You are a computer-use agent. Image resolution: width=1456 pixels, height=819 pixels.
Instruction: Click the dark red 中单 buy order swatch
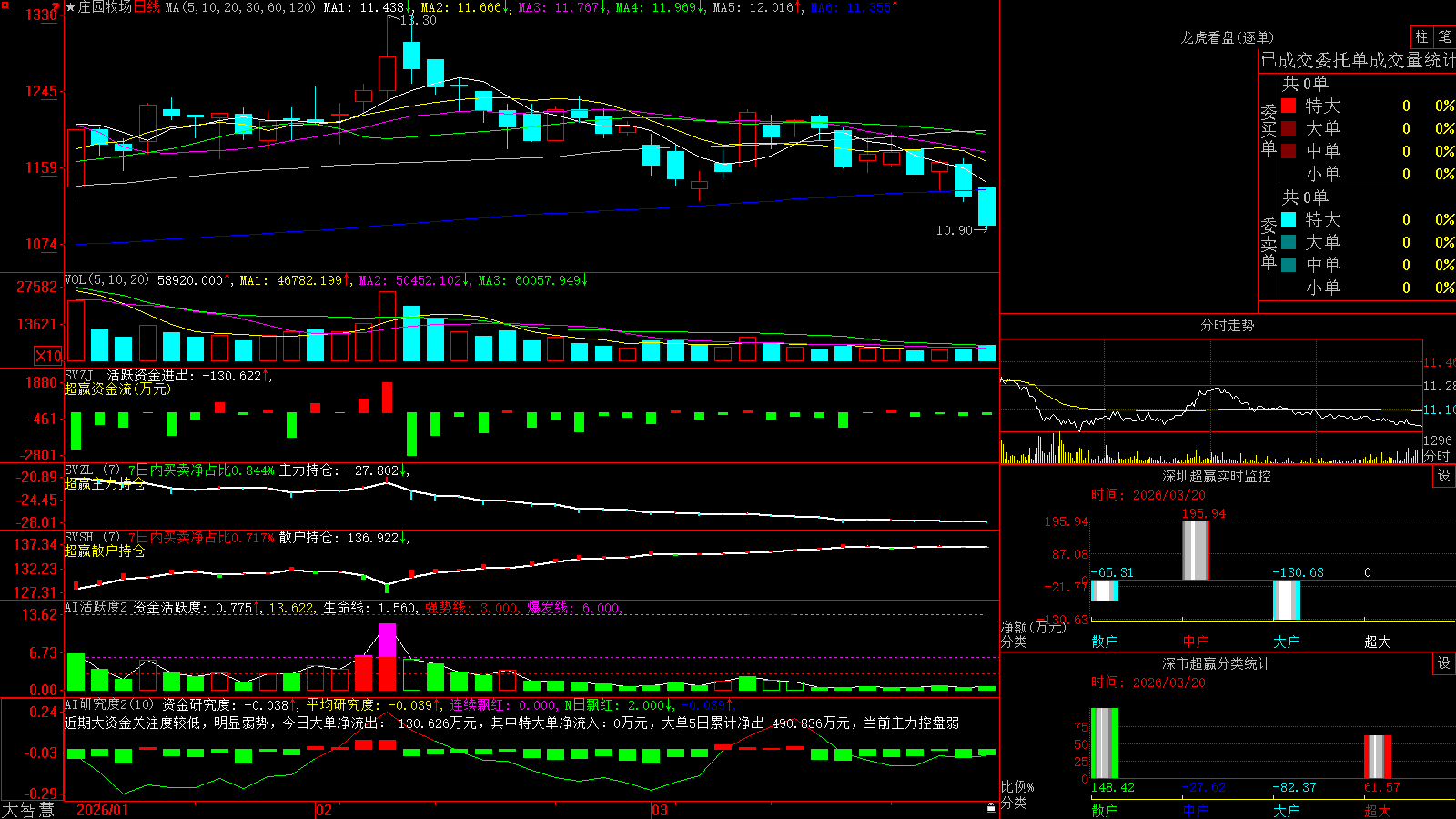coord(1289,151)
